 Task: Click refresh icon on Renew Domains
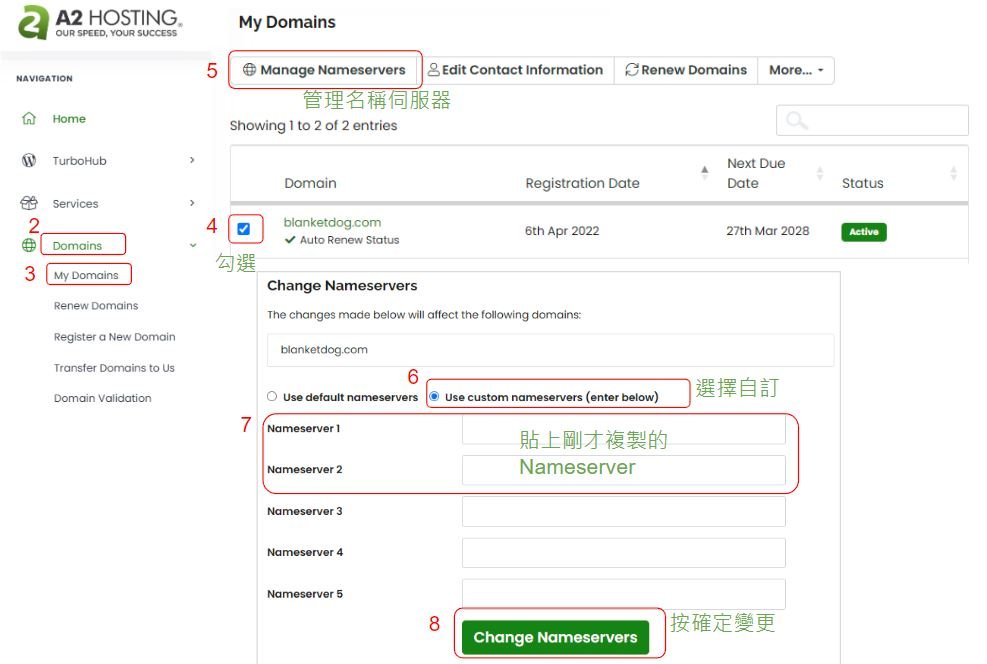(631, 69)
